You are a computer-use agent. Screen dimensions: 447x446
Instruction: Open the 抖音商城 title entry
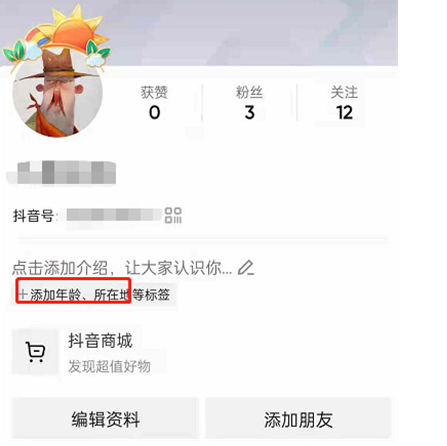[x=100, y=341]
